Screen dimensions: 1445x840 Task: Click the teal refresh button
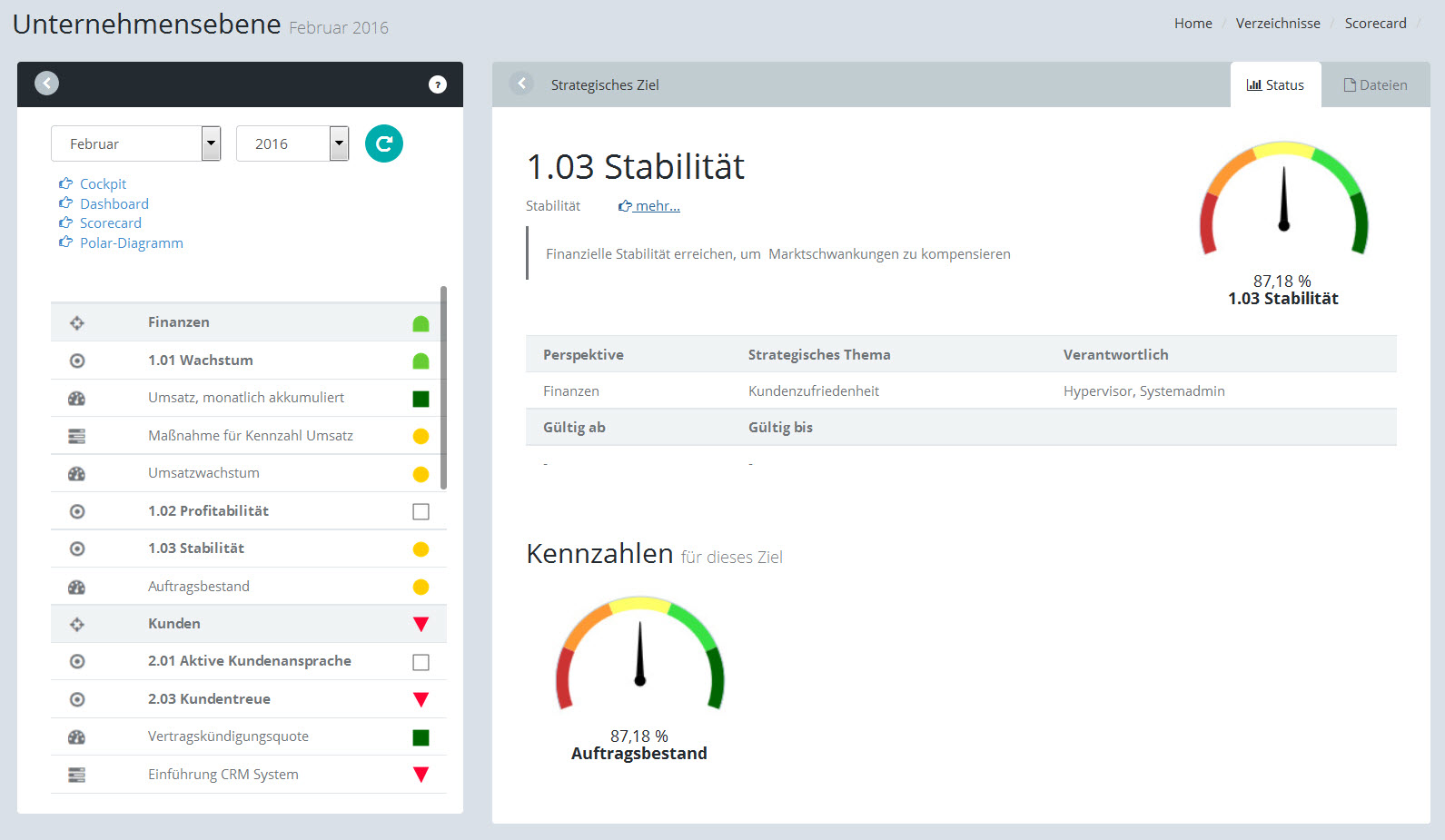[x=383, y=143]
